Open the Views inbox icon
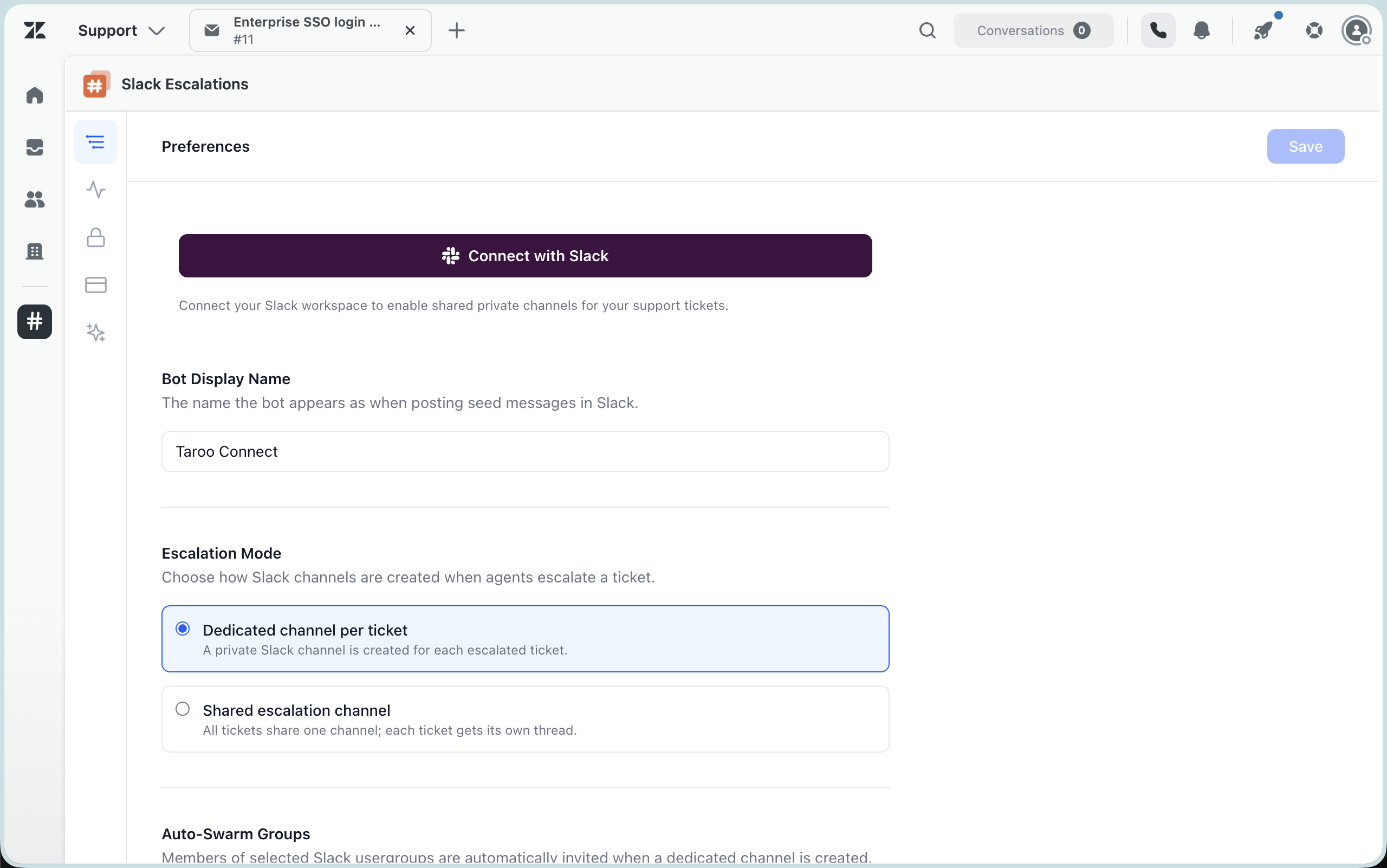The width and height of the screenshot is (1387, 868). click(35, 147)
